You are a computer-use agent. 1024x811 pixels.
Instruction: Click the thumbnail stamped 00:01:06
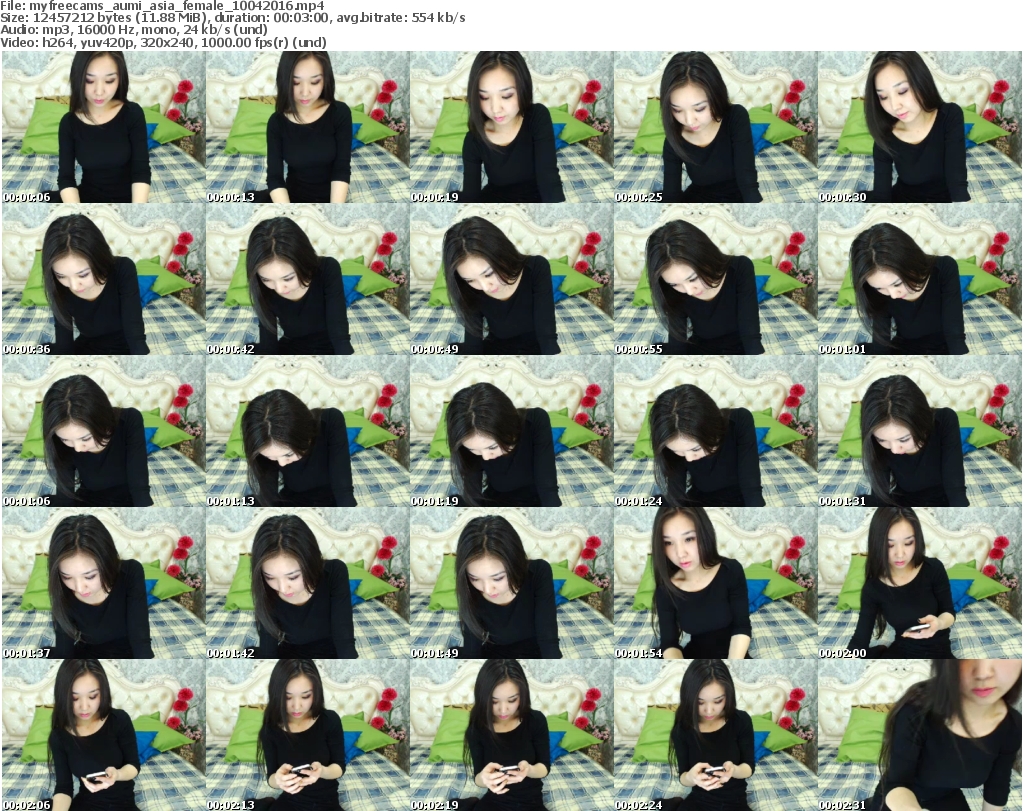104,431
